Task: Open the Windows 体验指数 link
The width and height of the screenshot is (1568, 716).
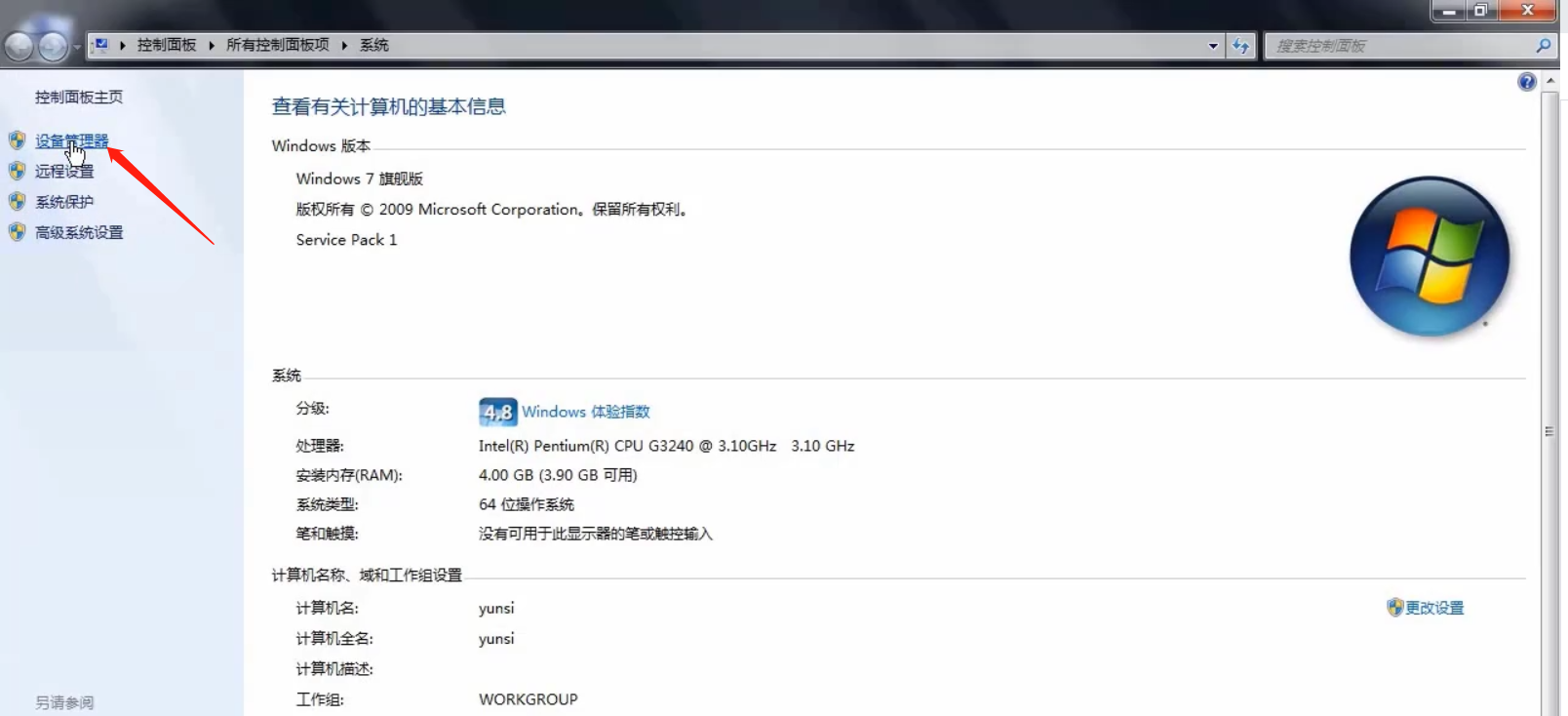Action: (x=585, y=412)
